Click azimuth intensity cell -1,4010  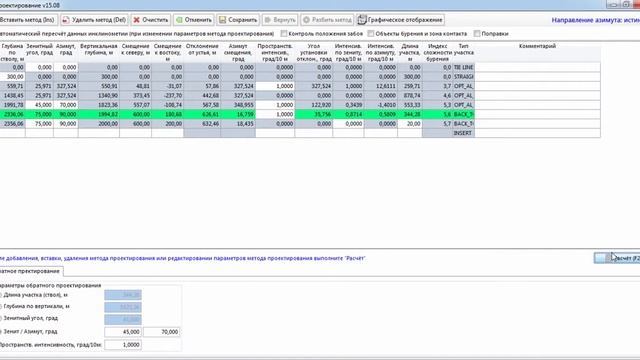(381, 105)
